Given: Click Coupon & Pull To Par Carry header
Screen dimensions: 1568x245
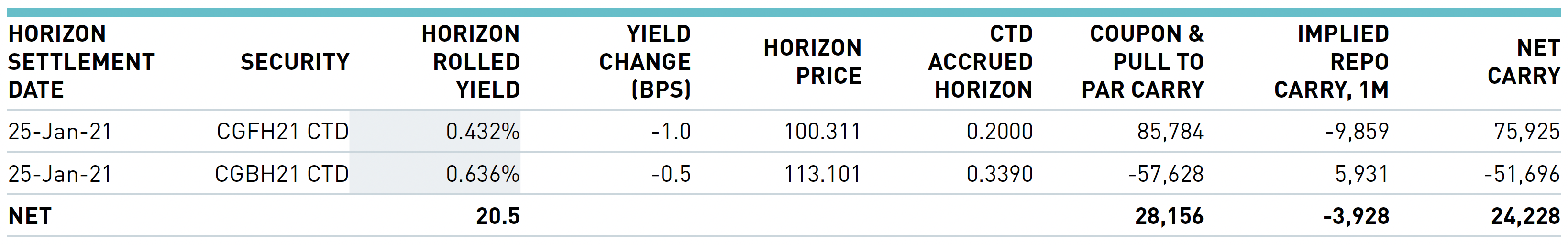Looking at the screenshot, I should point(1143,62).
